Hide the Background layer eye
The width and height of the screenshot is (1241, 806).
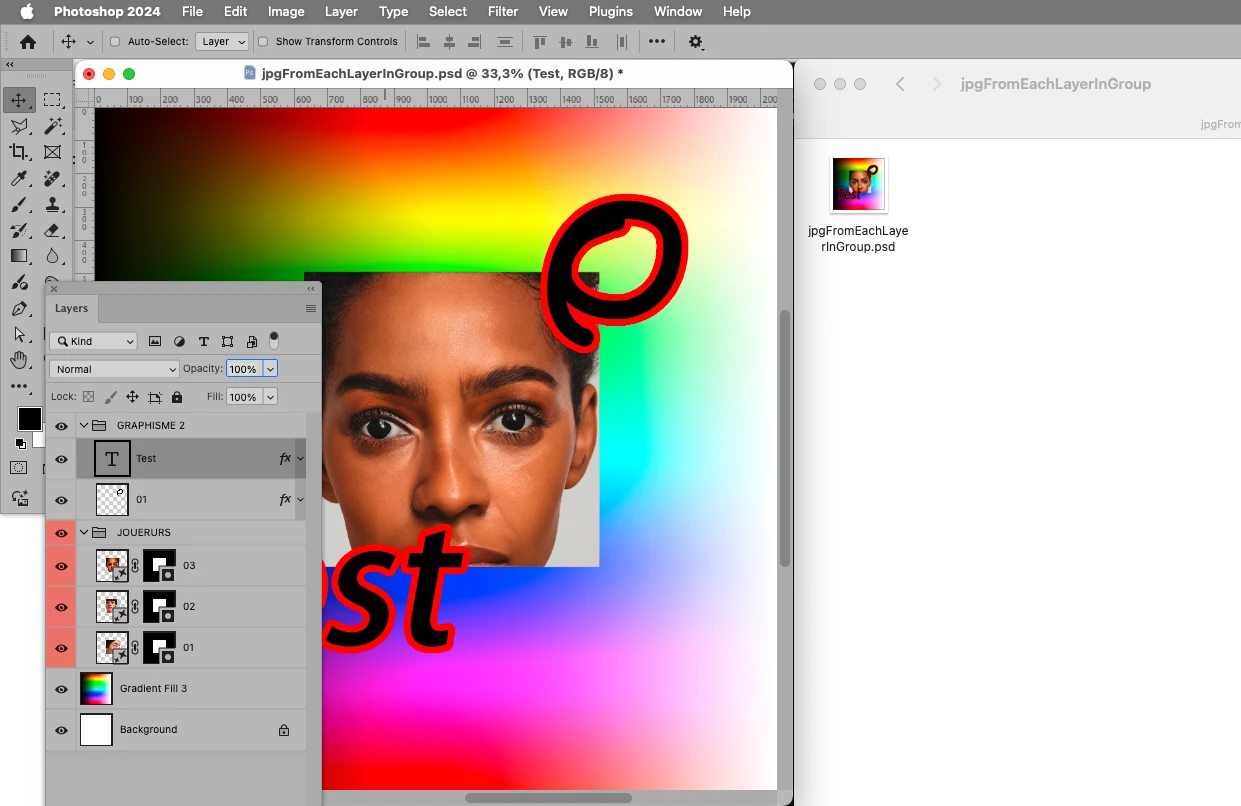[61, 730]
